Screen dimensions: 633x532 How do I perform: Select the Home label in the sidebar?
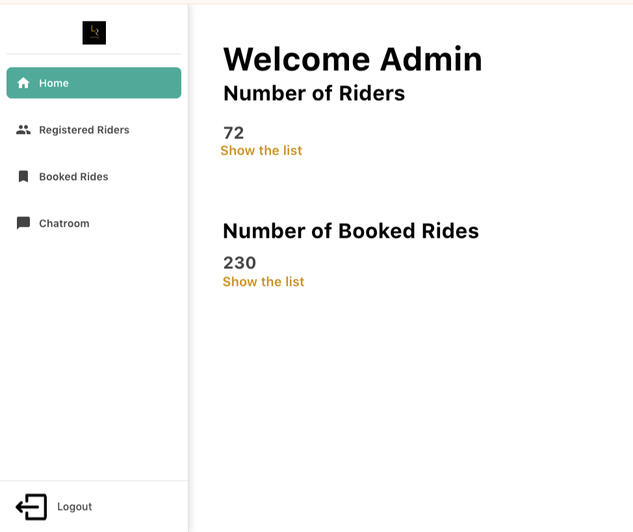tap(54, 83)
